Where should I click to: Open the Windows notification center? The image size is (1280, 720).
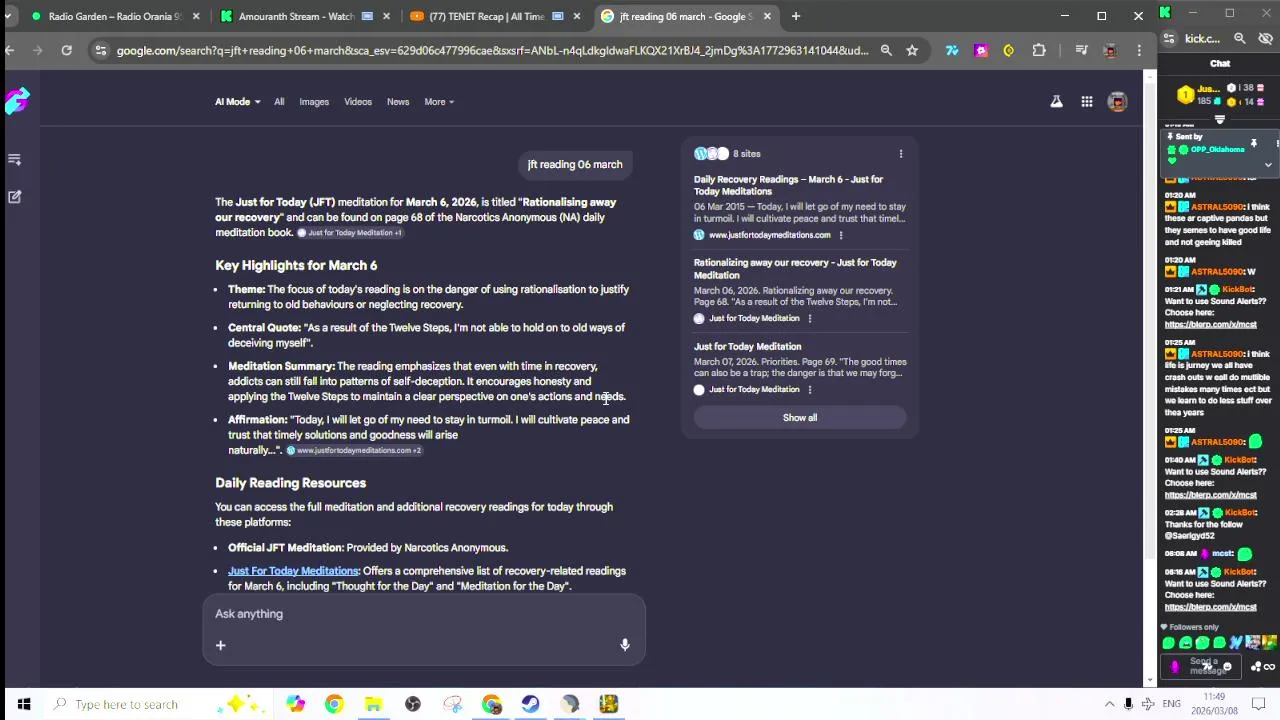click(x=1260, y=704)
